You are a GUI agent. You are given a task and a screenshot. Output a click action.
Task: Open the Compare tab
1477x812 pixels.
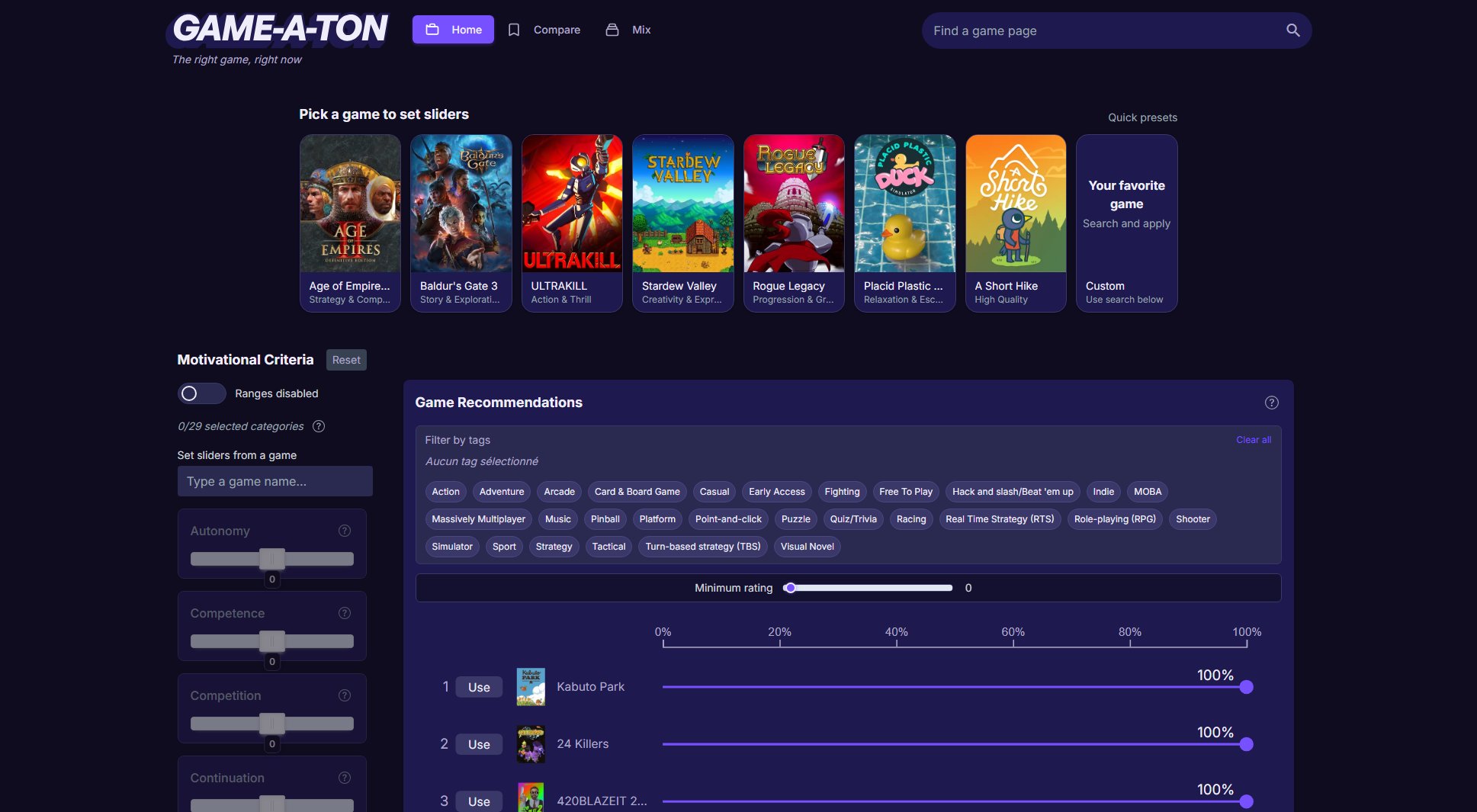(x=544, y=30)
